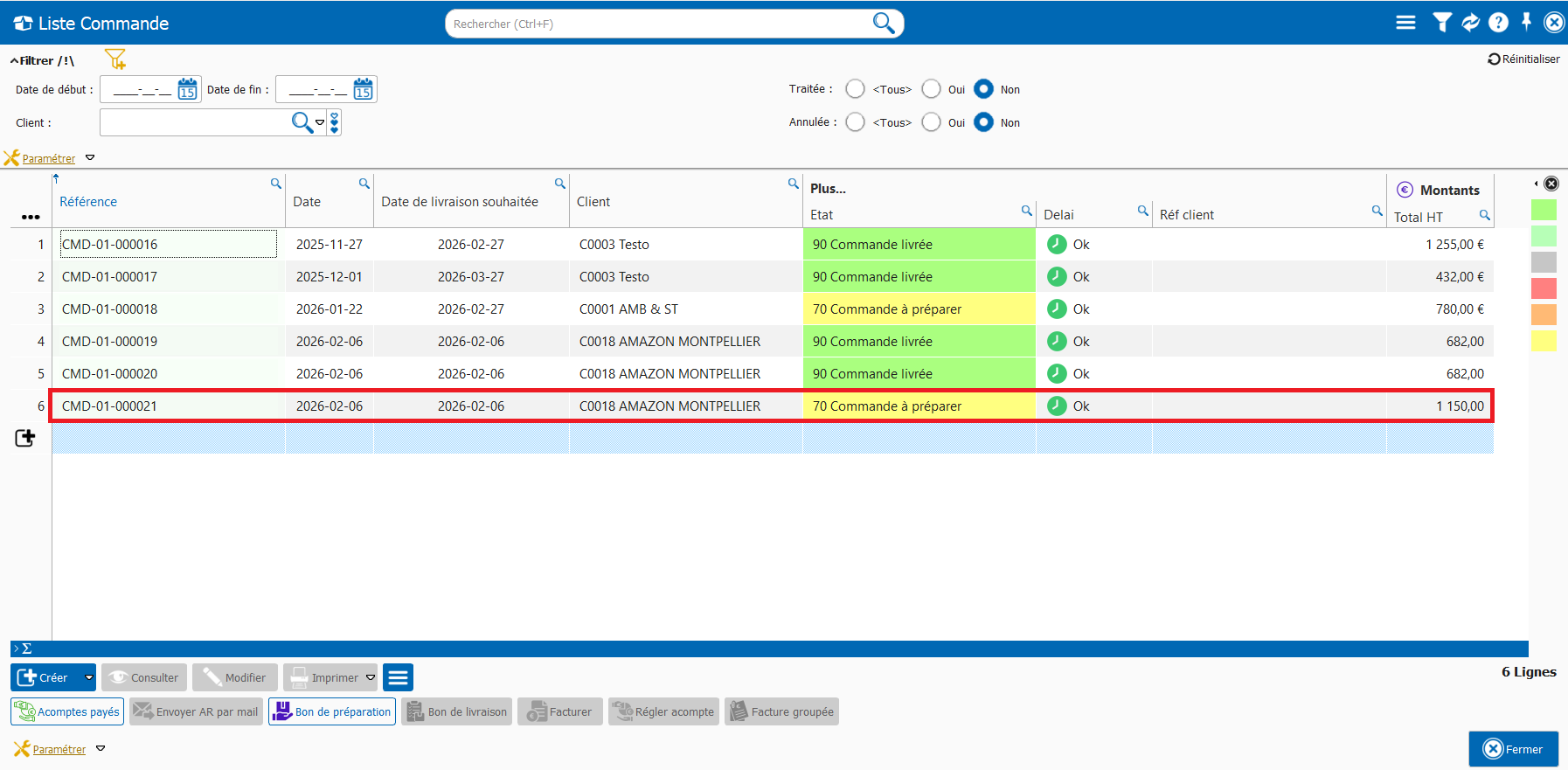1568x770 pixels.
Task: Open the calendar picker for Date de fin
Action: point(363,89)
